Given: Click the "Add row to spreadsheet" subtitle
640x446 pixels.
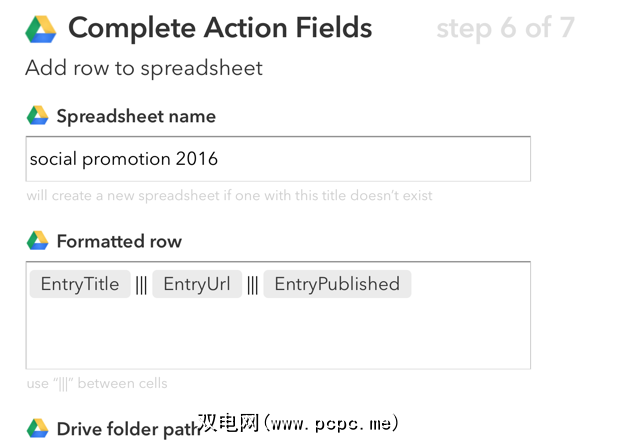Looking at the screenshot, I should tap(144, 69).
